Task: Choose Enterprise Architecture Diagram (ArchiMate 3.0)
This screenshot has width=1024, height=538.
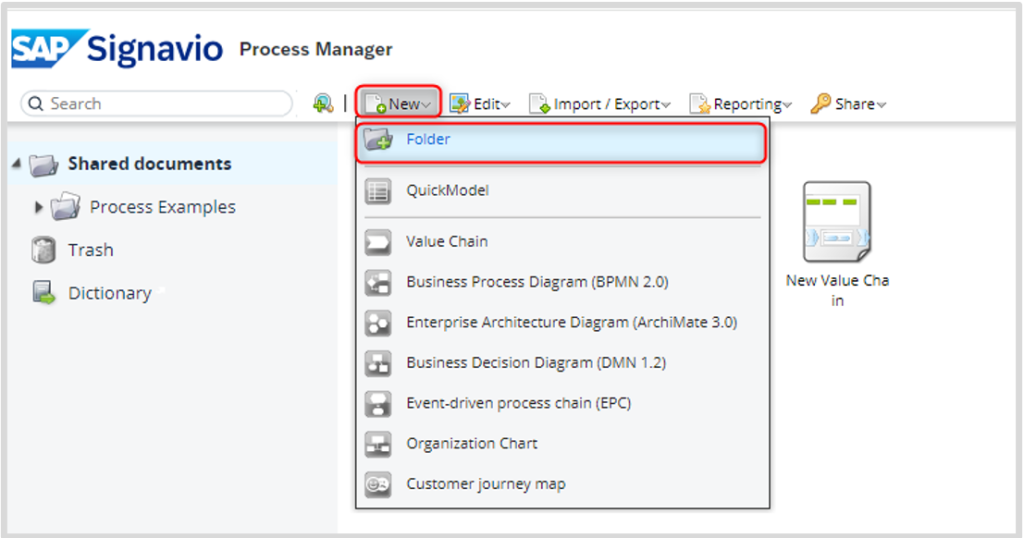Action: [562, 323]
